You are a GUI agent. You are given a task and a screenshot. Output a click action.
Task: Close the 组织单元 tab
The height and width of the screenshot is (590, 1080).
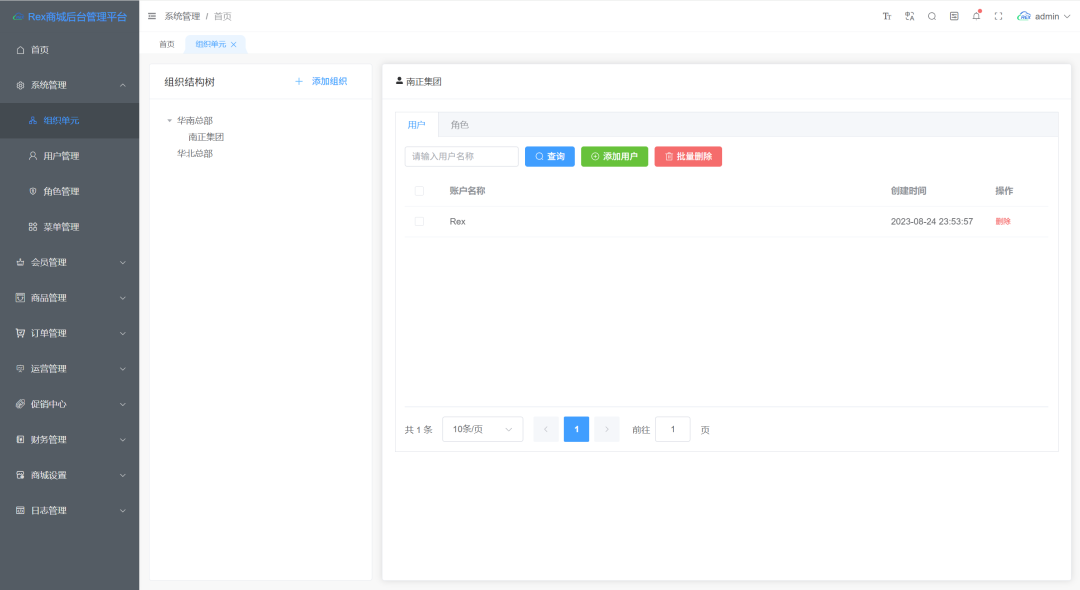click(x=234, y=45)
